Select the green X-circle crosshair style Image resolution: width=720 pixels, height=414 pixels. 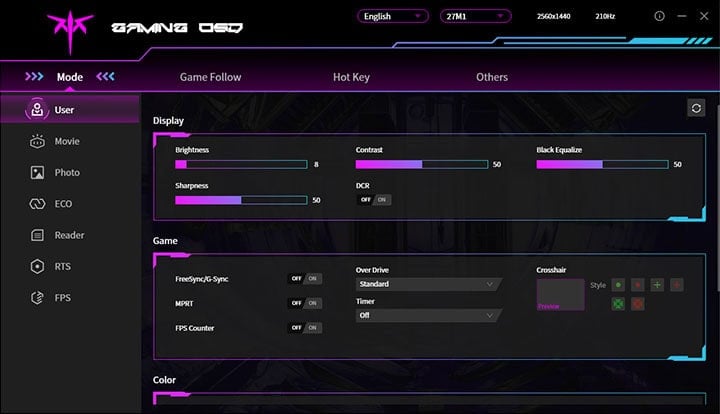[618, 303]
